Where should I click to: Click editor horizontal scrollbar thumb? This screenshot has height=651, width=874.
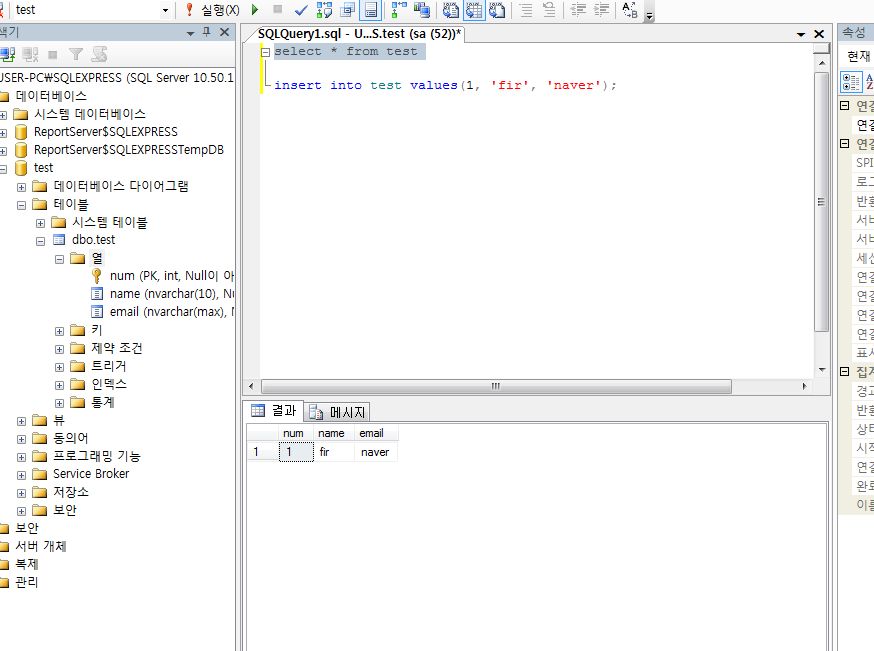pyautogui.click(x=496, y=386)
